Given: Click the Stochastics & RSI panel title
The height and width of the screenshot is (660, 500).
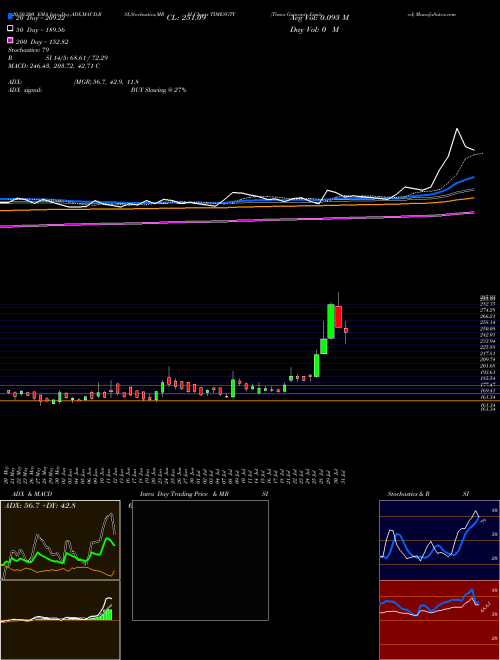Looking at the screenshot, I should click(428, 494).
